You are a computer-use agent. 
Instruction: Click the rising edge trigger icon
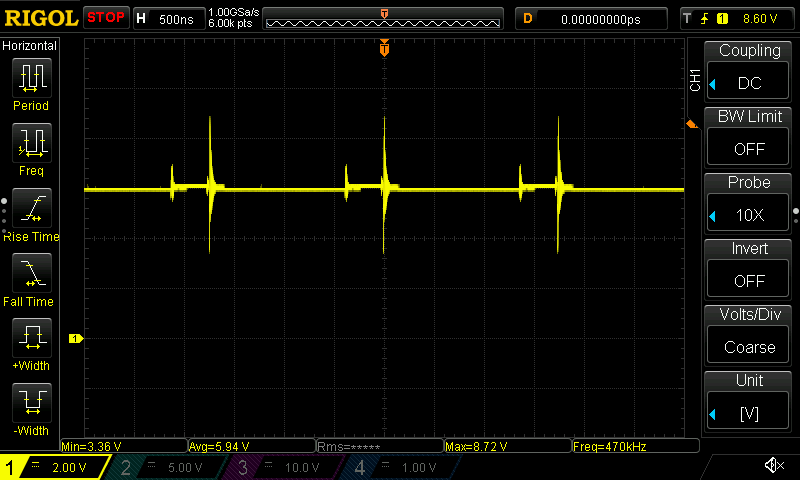(x=704, y=19)
